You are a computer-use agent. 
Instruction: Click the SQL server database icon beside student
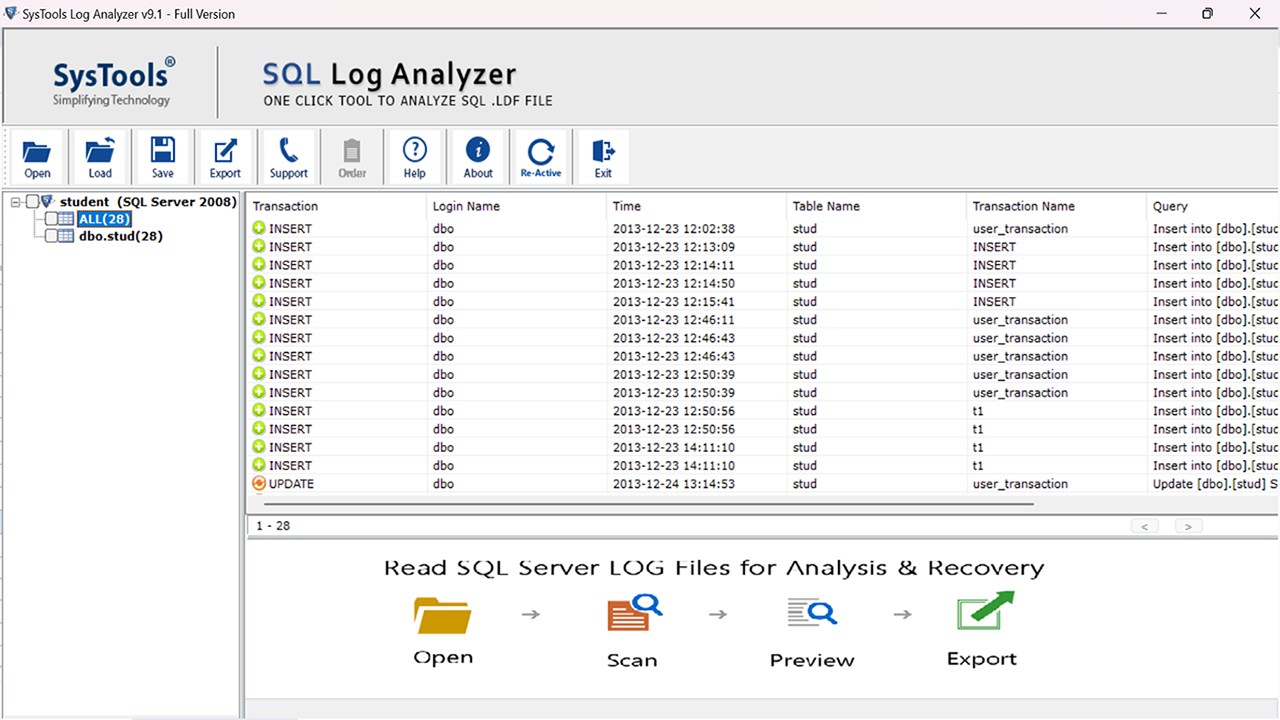[x=48, y=201]
